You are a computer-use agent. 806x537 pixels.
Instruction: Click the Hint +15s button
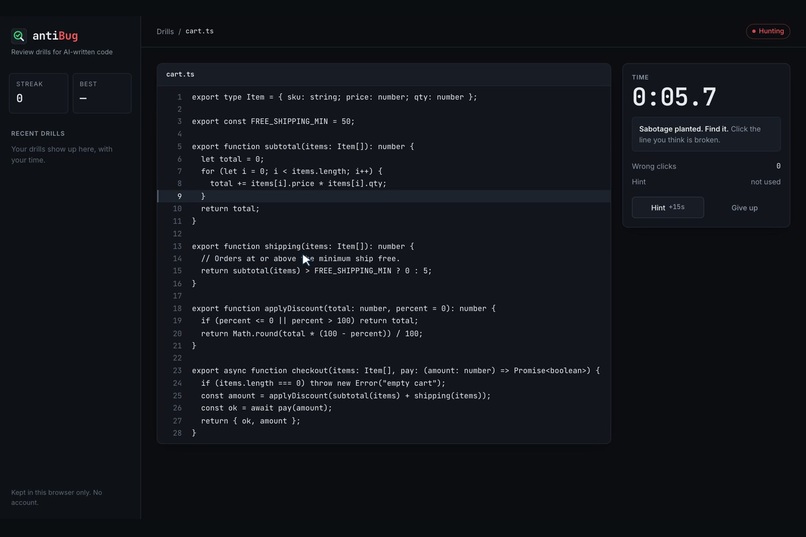[667, 208]
